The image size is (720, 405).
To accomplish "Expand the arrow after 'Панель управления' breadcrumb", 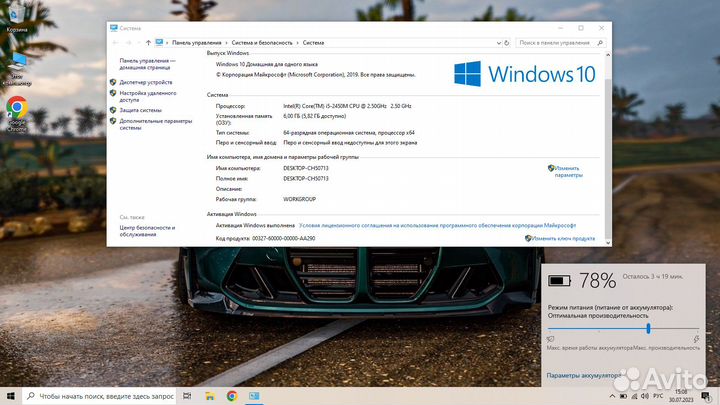I will point(226,43).
